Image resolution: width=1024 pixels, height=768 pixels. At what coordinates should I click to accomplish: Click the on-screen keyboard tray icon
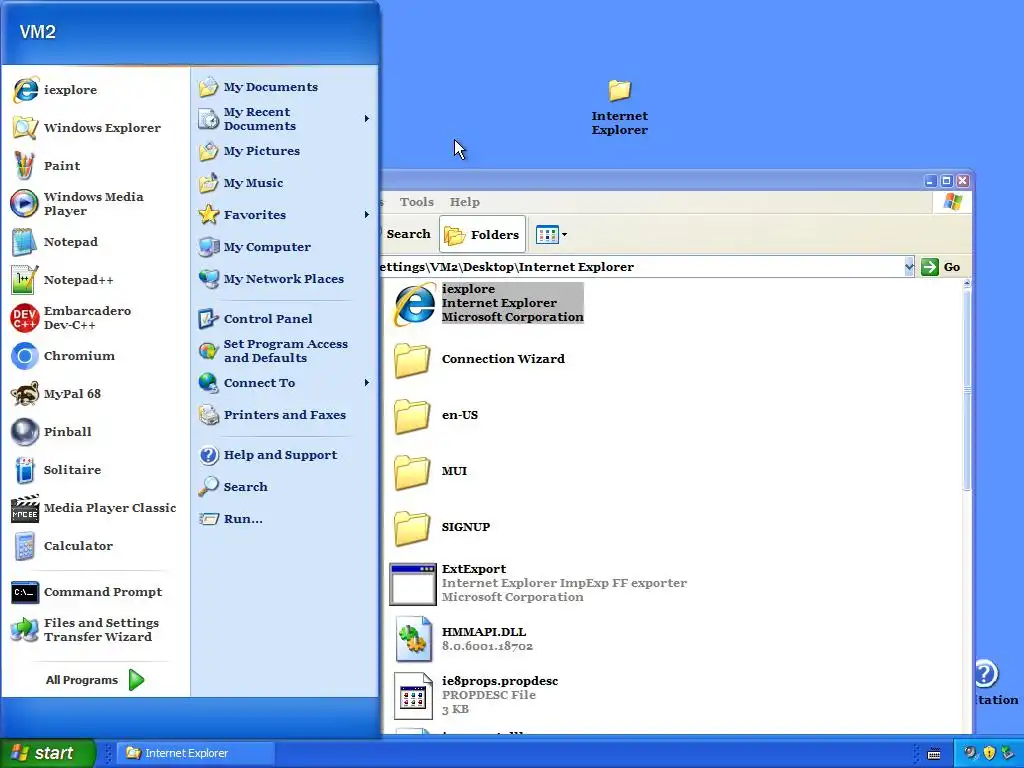pos(934,754)
